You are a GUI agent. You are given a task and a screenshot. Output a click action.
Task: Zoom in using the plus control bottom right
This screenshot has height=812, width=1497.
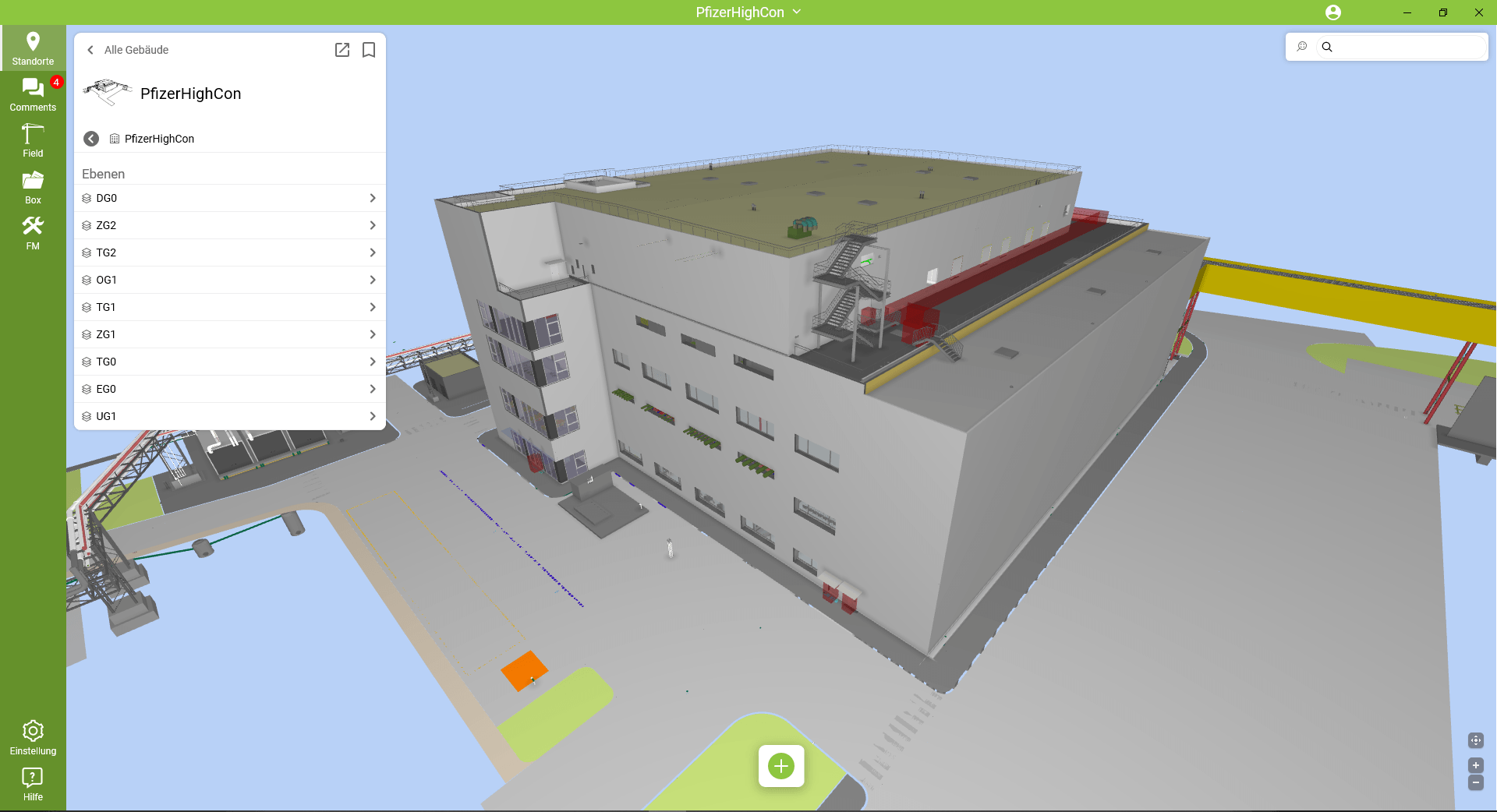[x=1476, y=765]
